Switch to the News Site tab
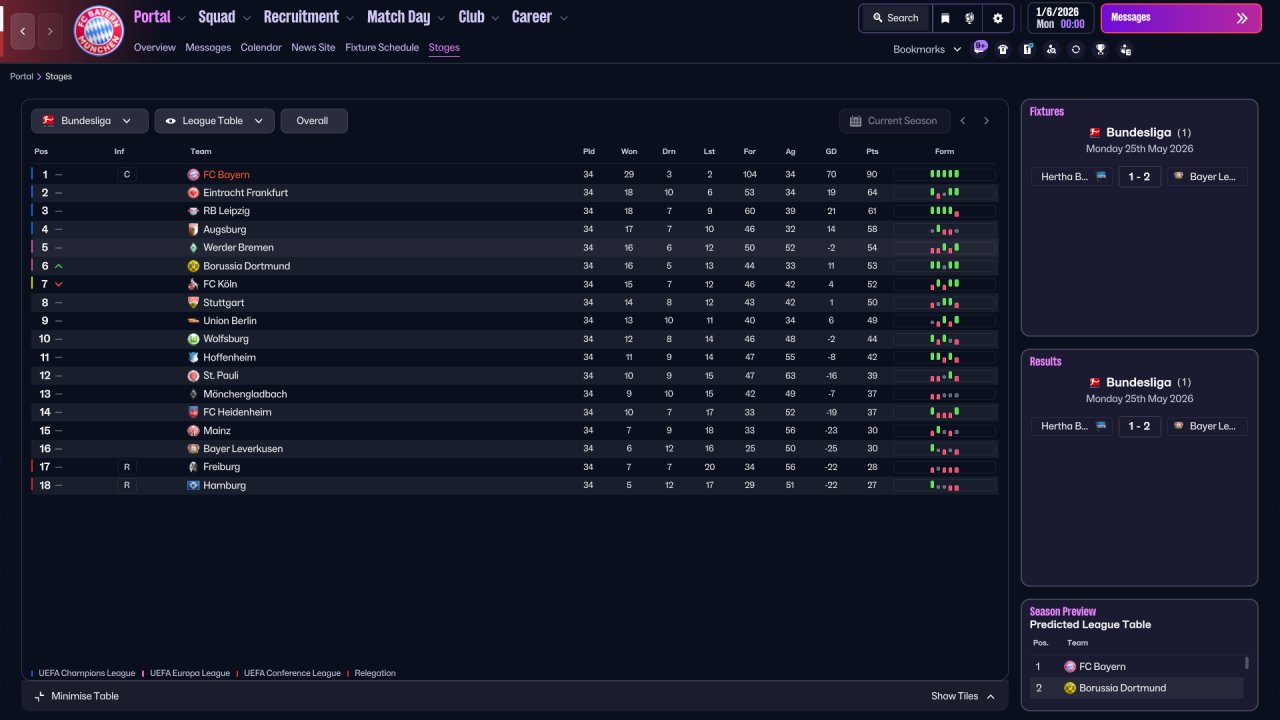Image resolution: width=1280 pixels, height=720 pixels. click(x=313, y=47)
